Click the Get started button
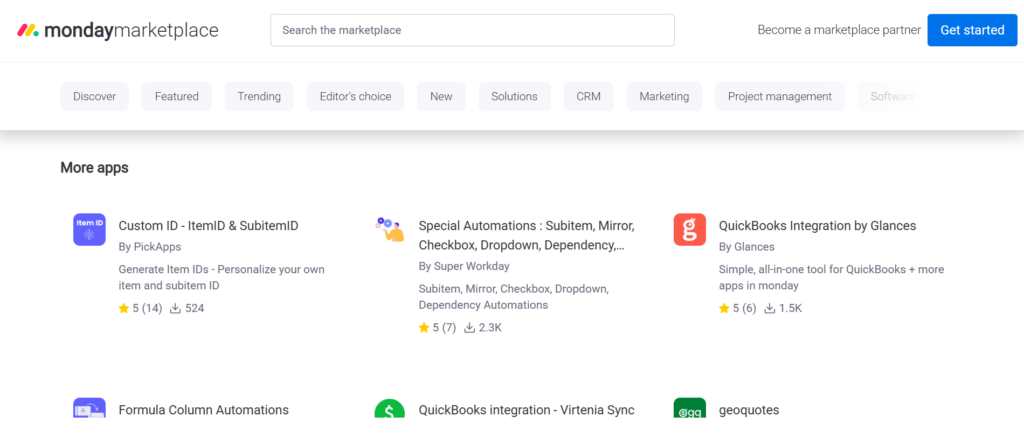 [x=972, y=30]
